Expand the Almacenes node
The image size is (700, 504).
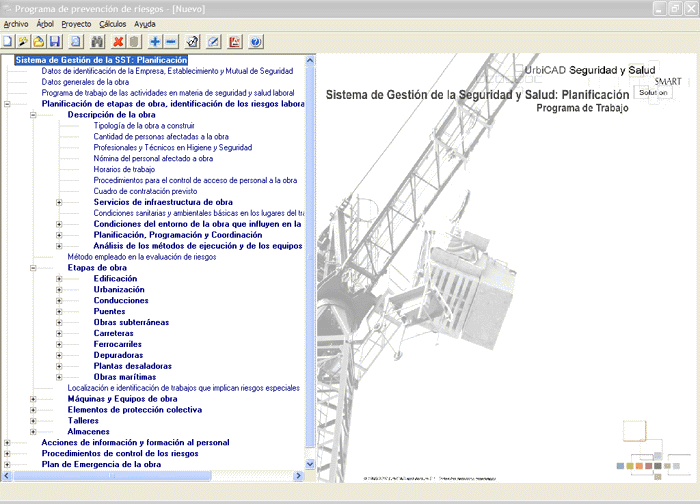tap(33, 432)
